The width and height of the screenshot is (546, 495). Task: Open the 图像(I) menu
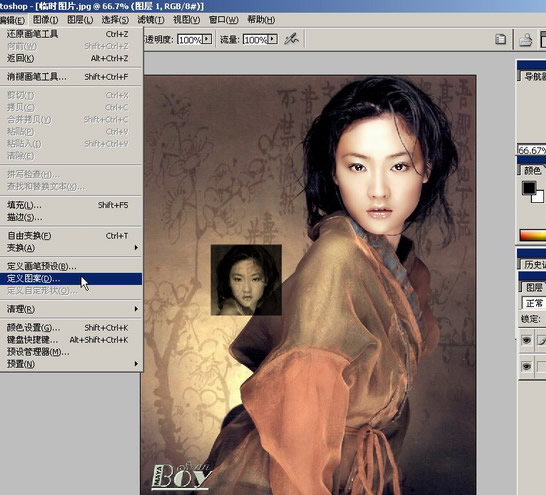tap(45, 20)
